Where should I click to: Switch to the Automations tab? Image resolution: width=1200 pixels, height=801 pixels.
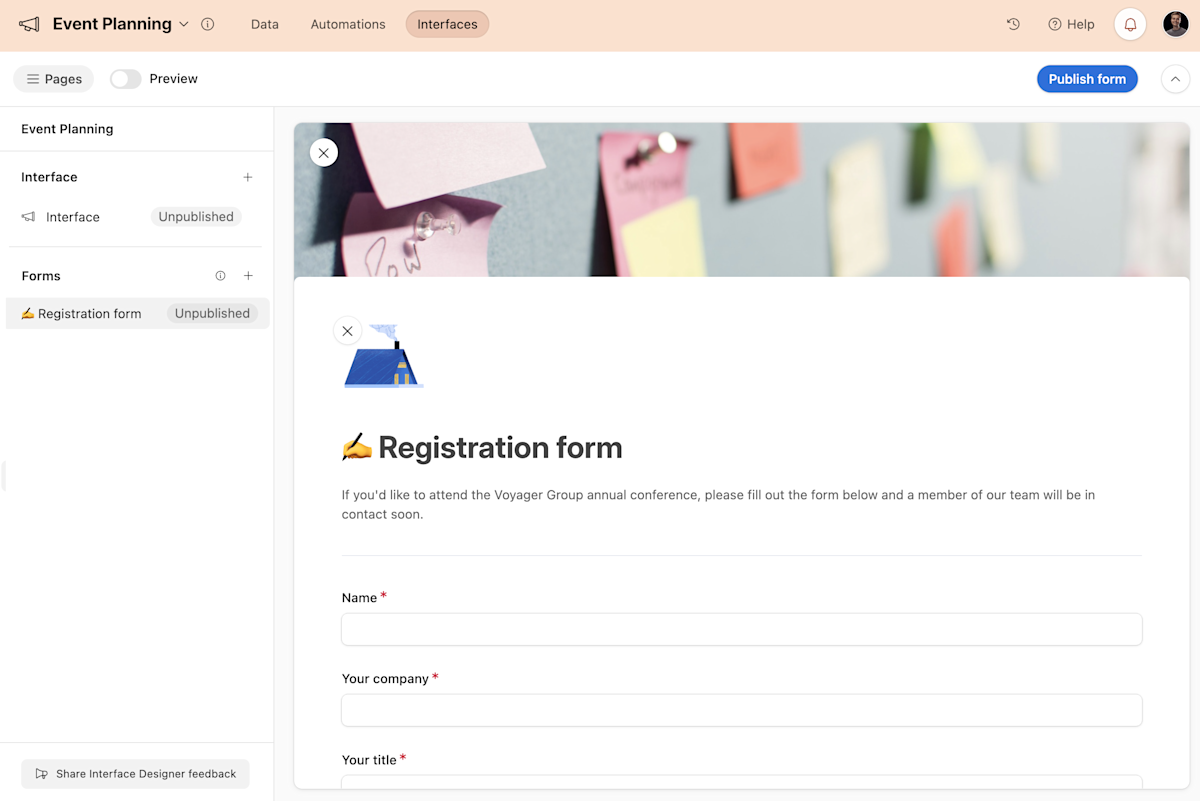pos(347,24)
